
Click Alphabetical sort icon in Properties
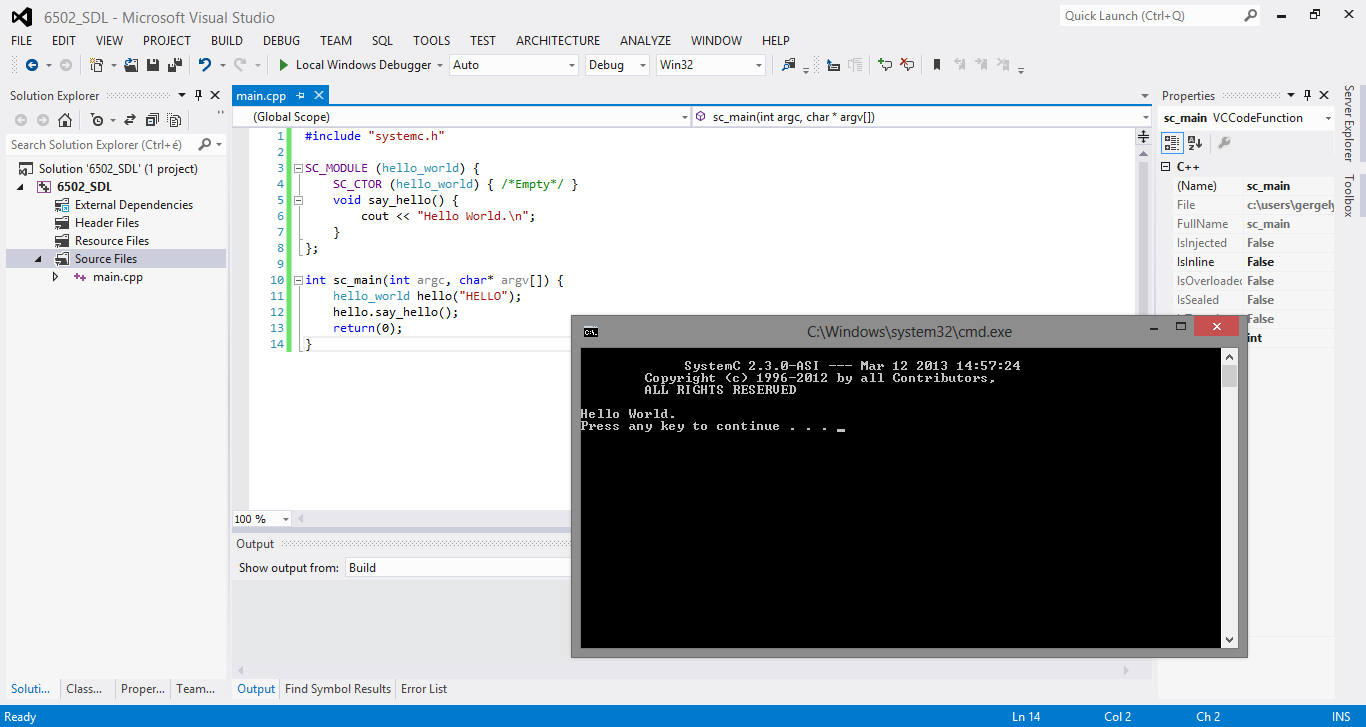pyautogui.click(x=1195, y=143)
